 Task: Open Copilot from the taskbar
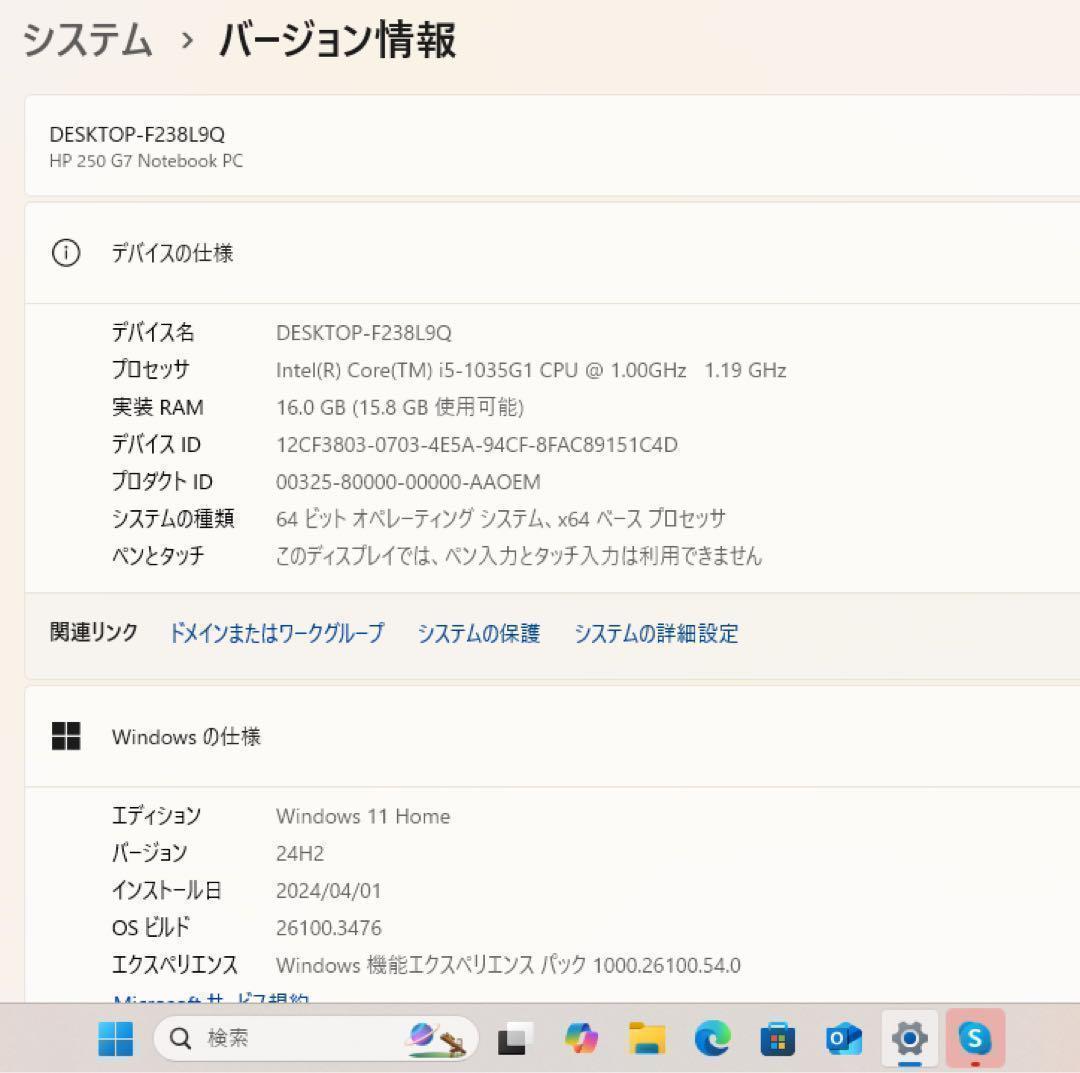click(580, 1038)
